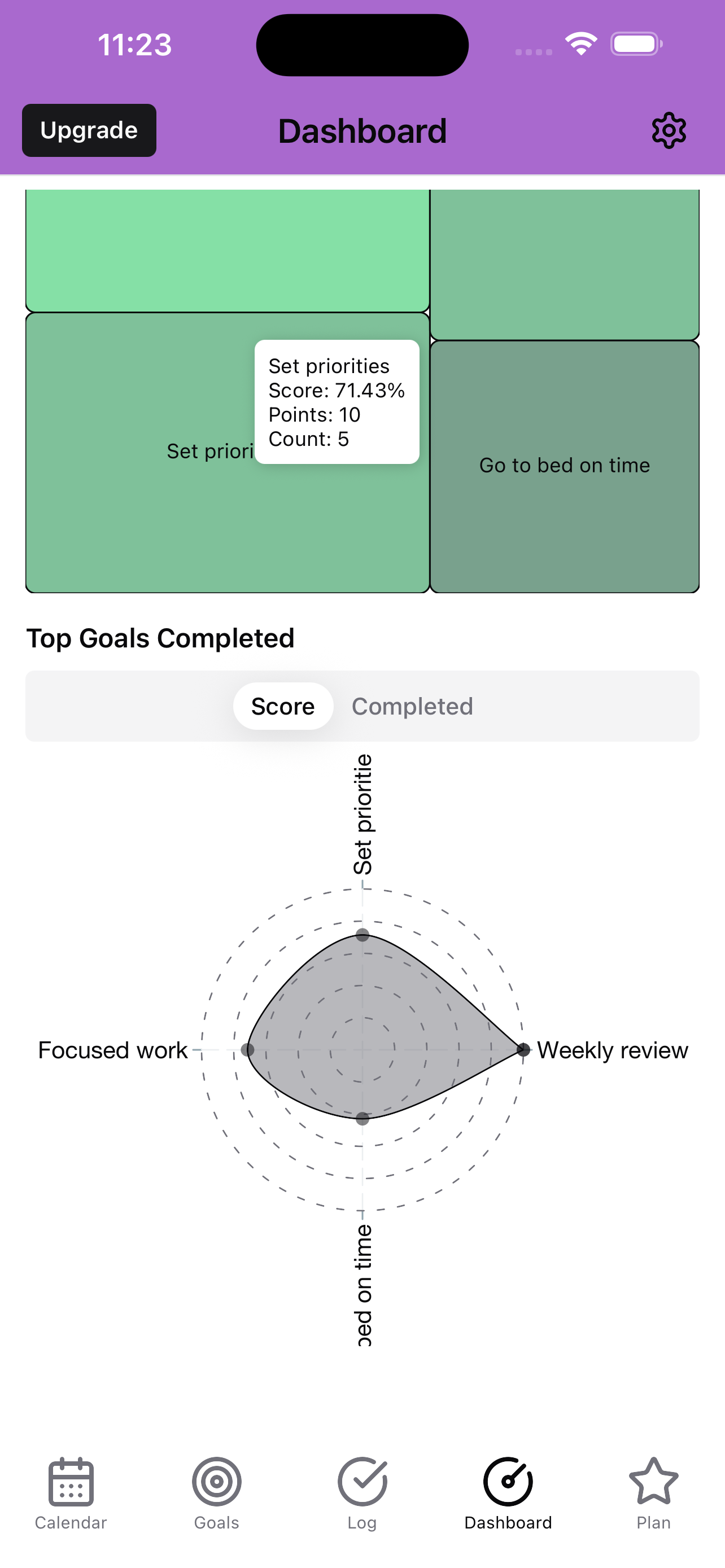
Task: Open settings via the gear icon
Action: [669, 130]
